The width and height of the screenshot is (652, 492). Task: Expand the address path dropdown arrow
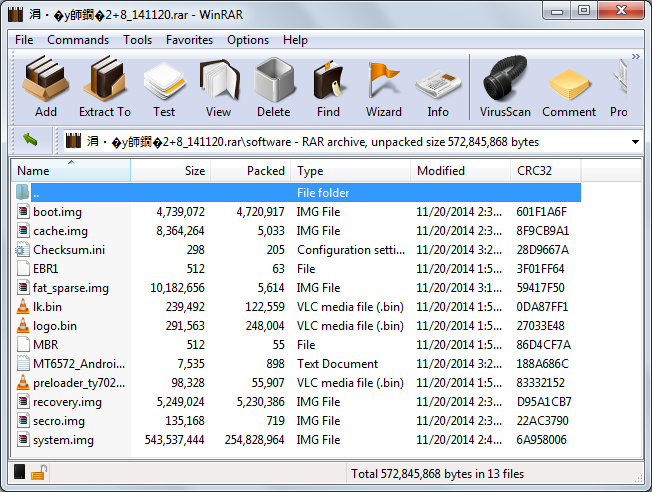pos(635,142)
